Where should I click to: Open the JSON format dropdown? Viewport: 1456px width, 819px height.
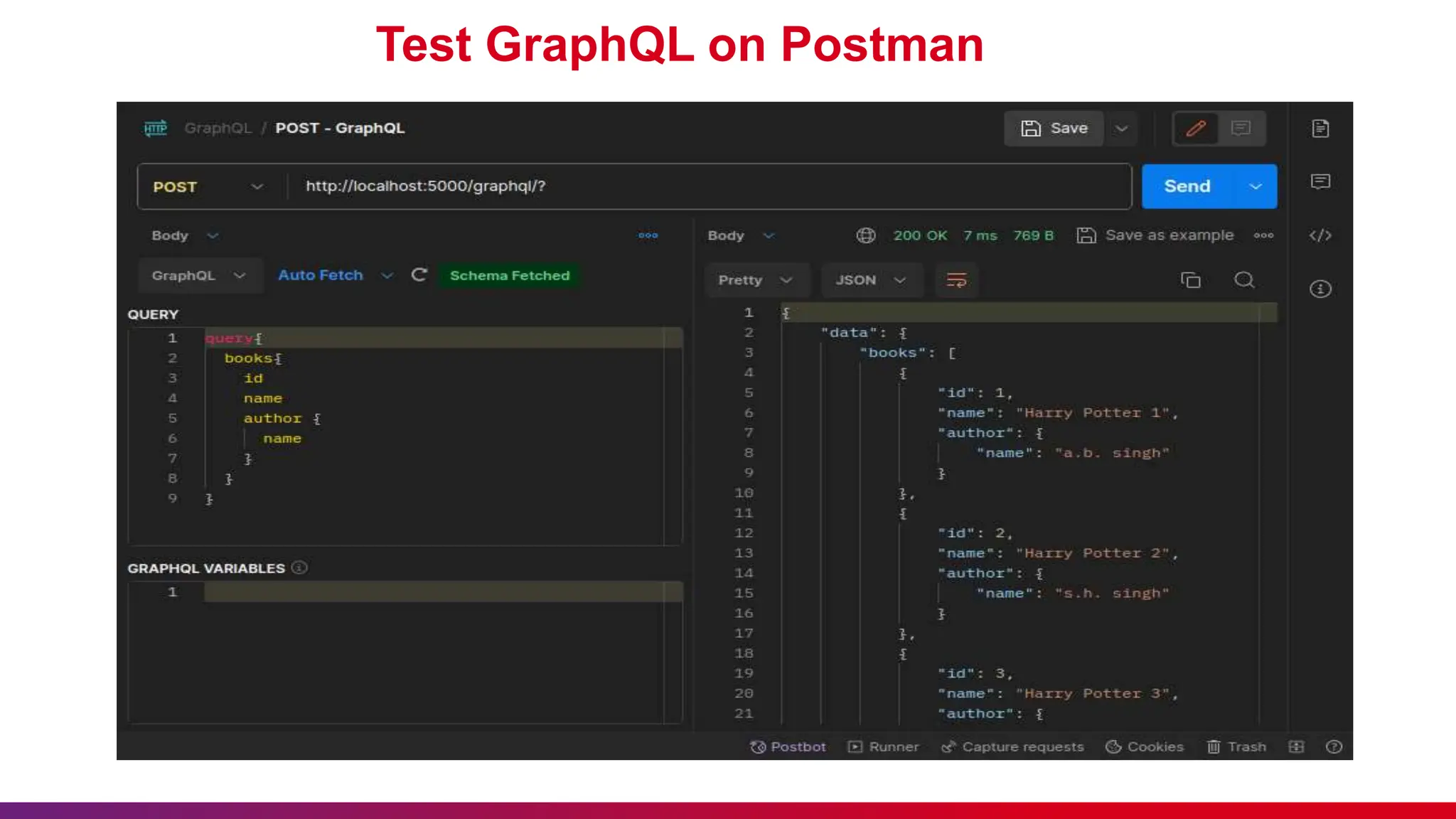click(x=871, y=280)
